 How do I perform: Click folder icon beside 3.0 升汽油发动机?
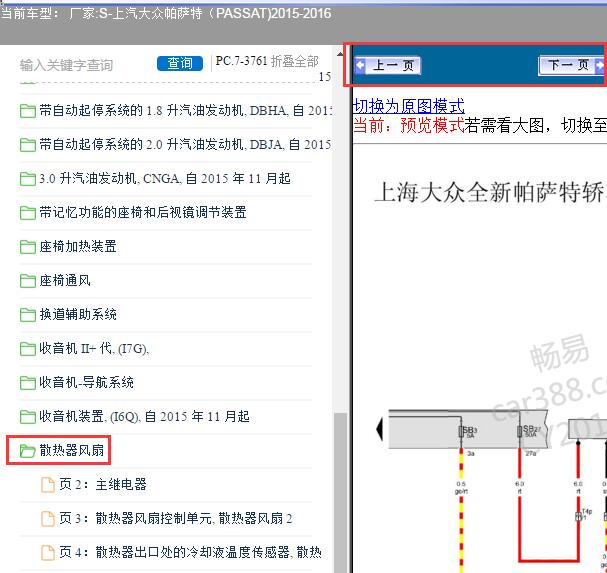pyautogui.click(x=27, y=179)
